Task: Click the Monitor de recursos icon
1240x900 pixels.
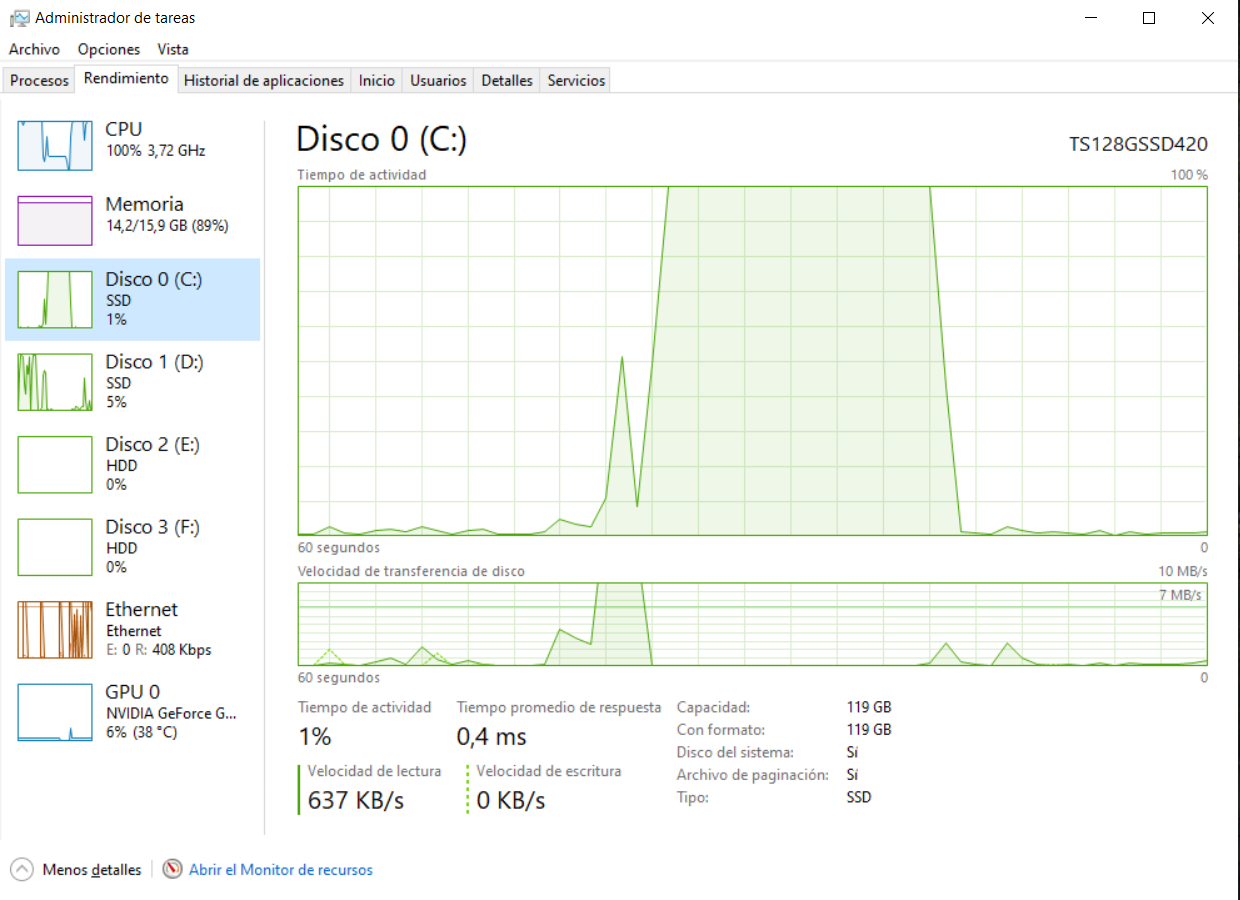Action: pyautogui.click(x=172, y=869)
